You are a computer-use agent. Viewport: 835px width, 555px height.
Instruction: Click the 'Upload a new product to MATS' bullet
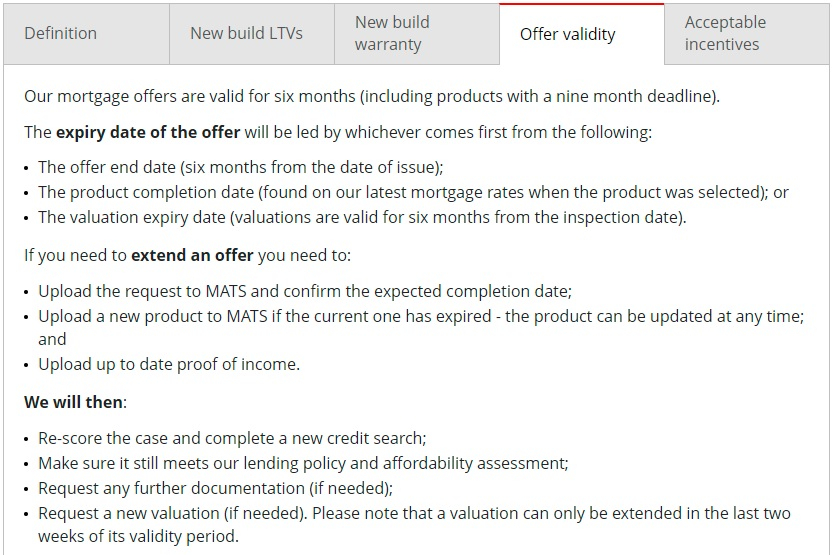click(x=421, y=328)
